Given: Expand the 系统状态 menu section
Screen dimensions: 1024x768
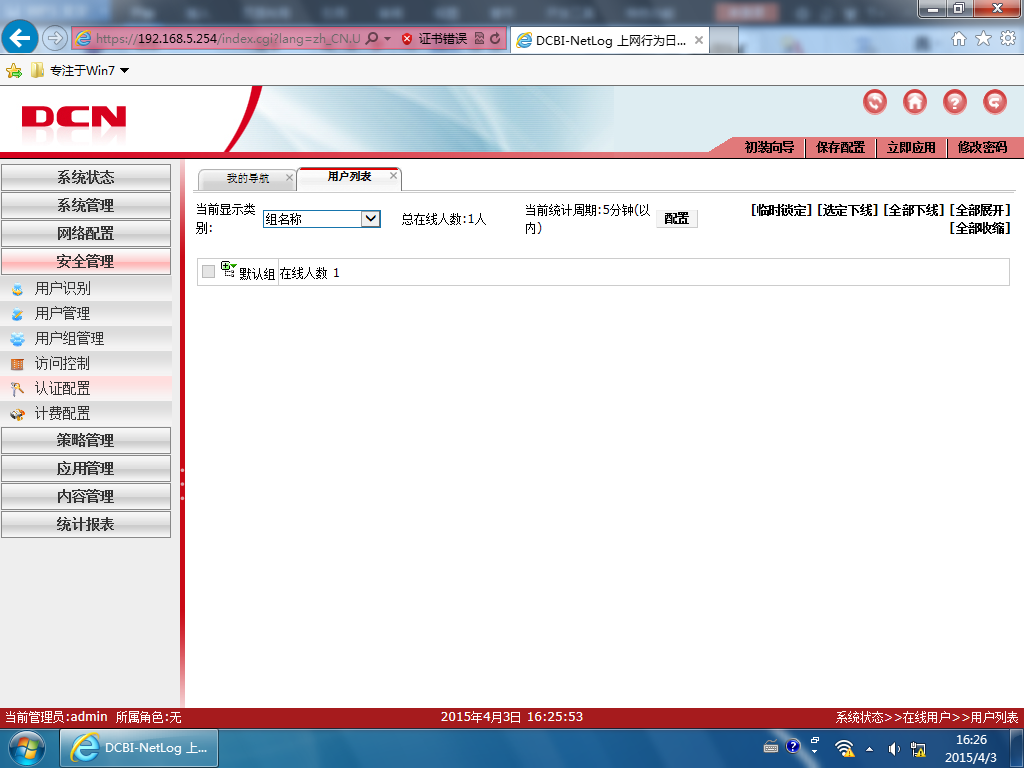Looking at the screenshot, I should tap(86, 178).
